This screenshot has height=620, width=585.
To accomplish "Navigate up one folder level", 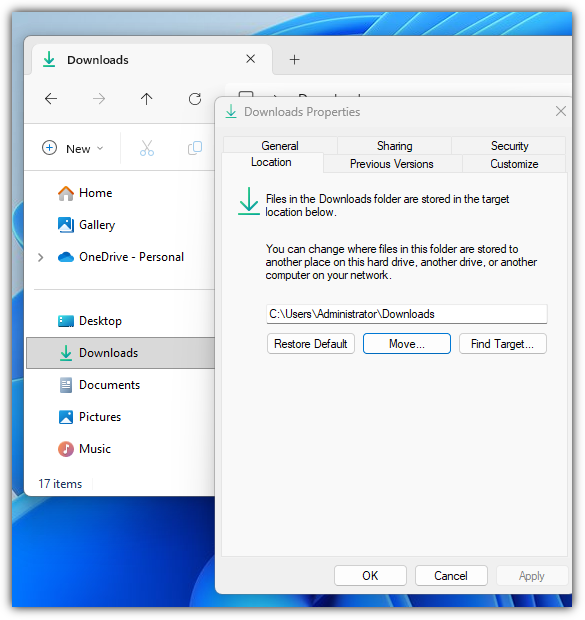I will [x=147, y=98].
